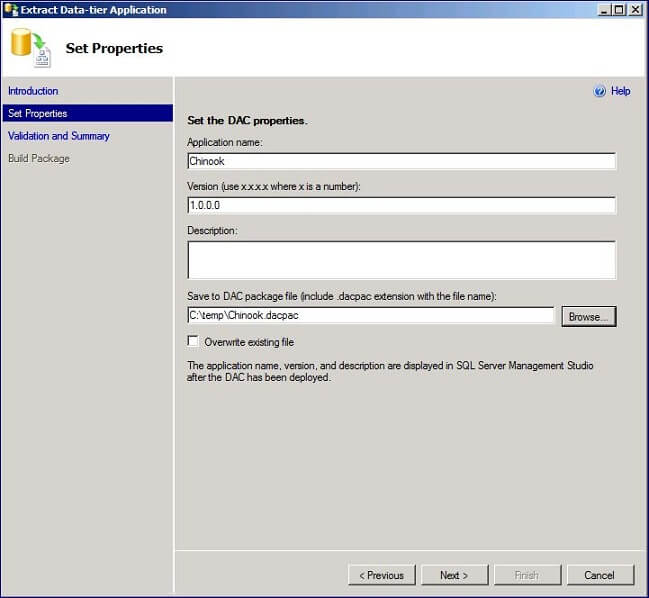Click the Build Package step

pos(39,159)
